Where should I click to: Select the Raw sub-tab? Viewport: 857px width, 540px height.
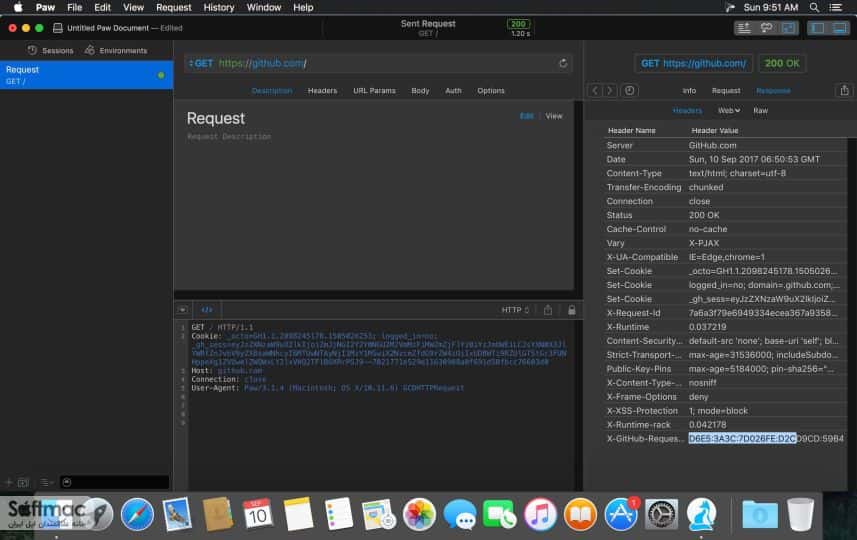point(760,110)
